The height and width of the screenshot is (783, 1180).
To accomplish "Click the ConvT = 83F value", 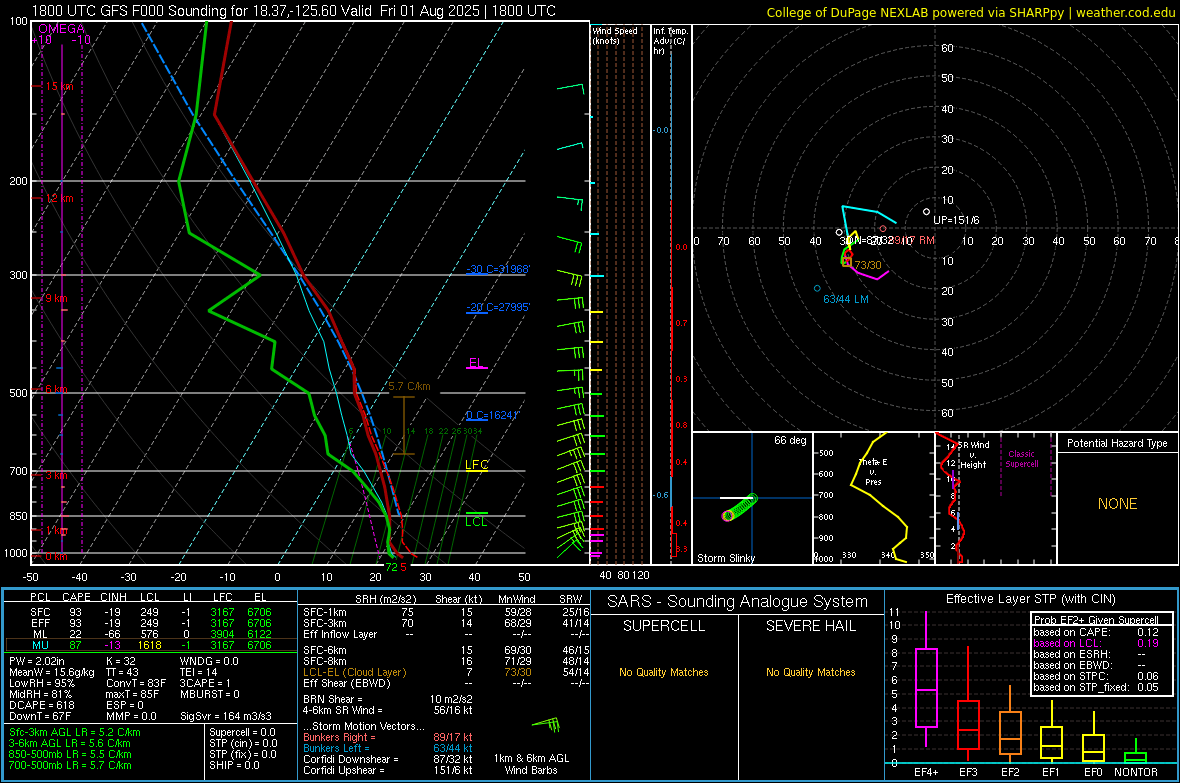I will pyautogui.click(x=135, y=683).
